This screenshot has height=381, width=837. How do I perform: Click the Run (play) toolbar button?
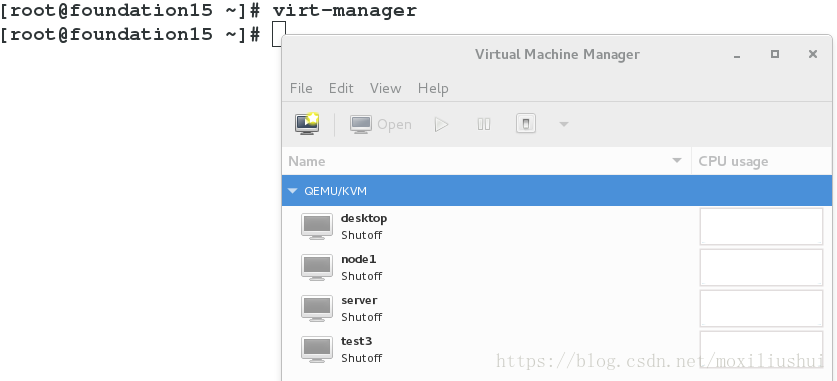[x=441, y=124]
